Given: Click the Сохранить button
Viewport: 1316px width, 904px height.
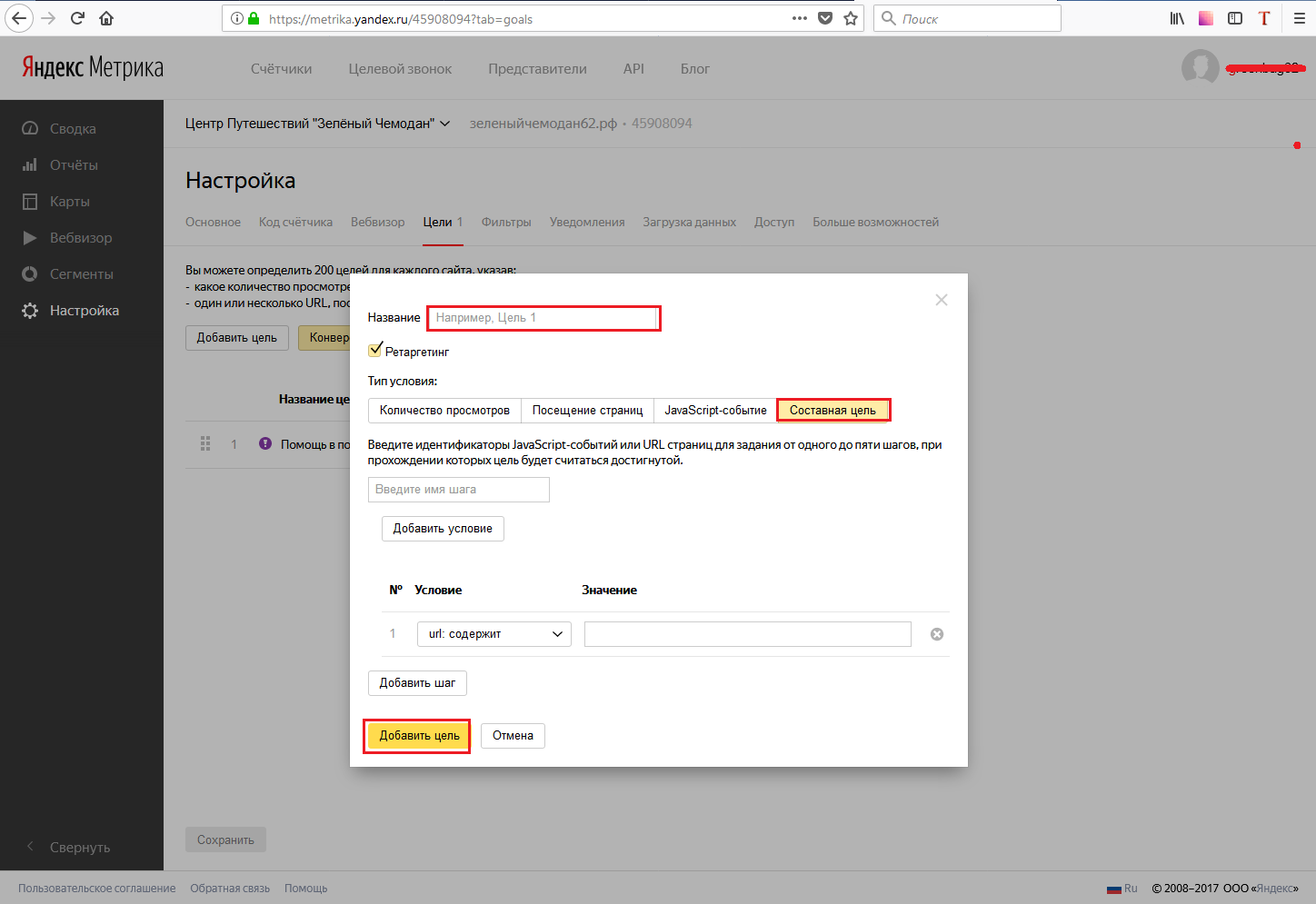Looking at the screenshot, I should (225, 839).
